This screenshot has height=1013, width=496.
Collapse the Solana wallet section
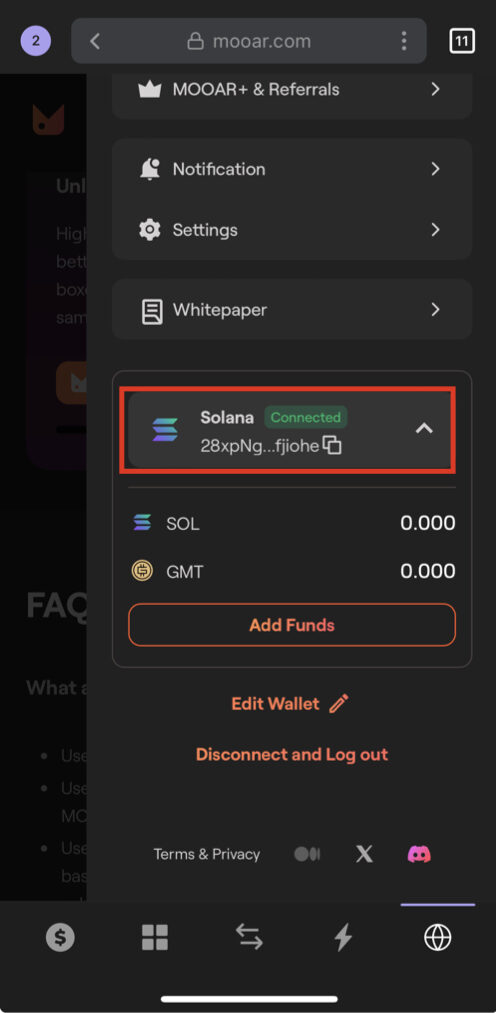(424, 428)
